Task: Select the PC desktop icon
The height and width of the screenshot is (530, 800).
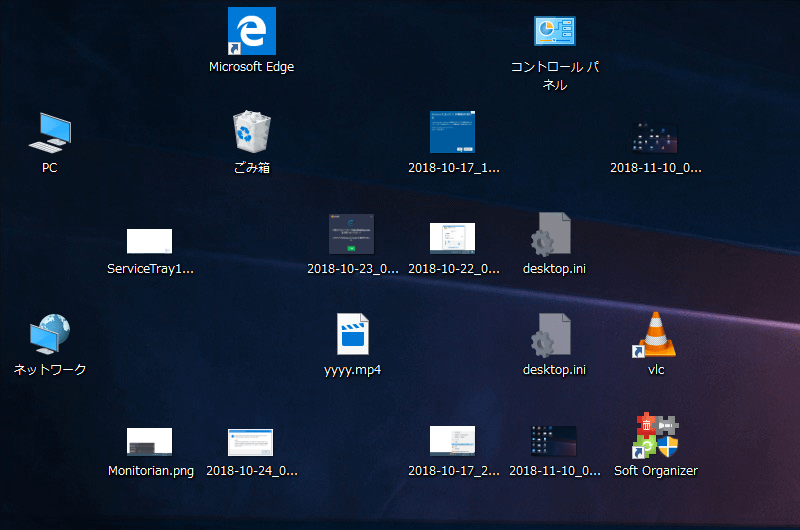Action: pos(49,133)
